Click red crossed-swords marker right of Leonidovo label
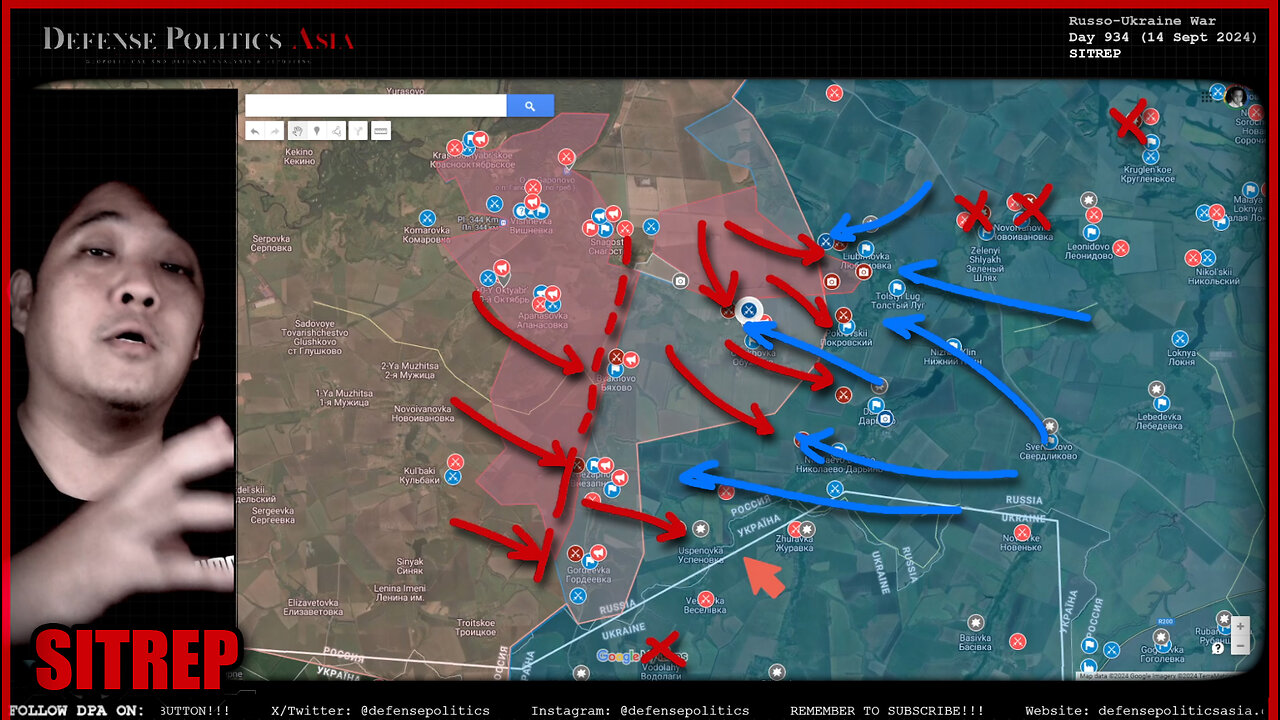This screenshot has width=1280, height=720. [x=1121, y=247]
